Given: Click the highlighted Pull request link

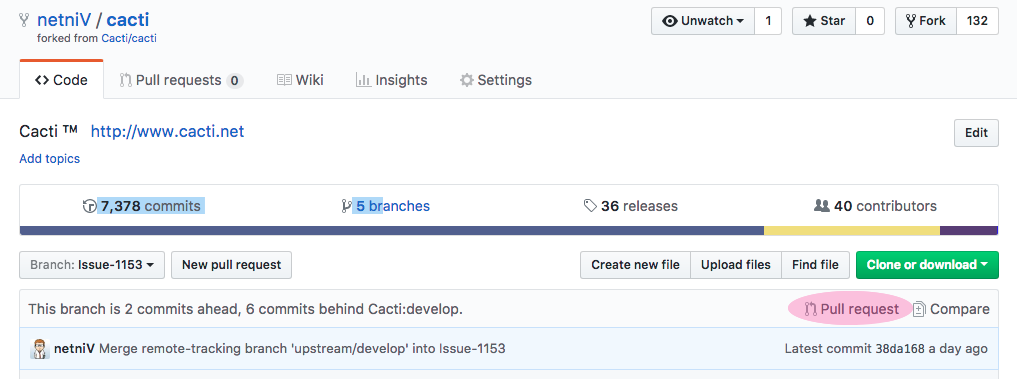Looking at the screenshot, I should coord(852,309).
